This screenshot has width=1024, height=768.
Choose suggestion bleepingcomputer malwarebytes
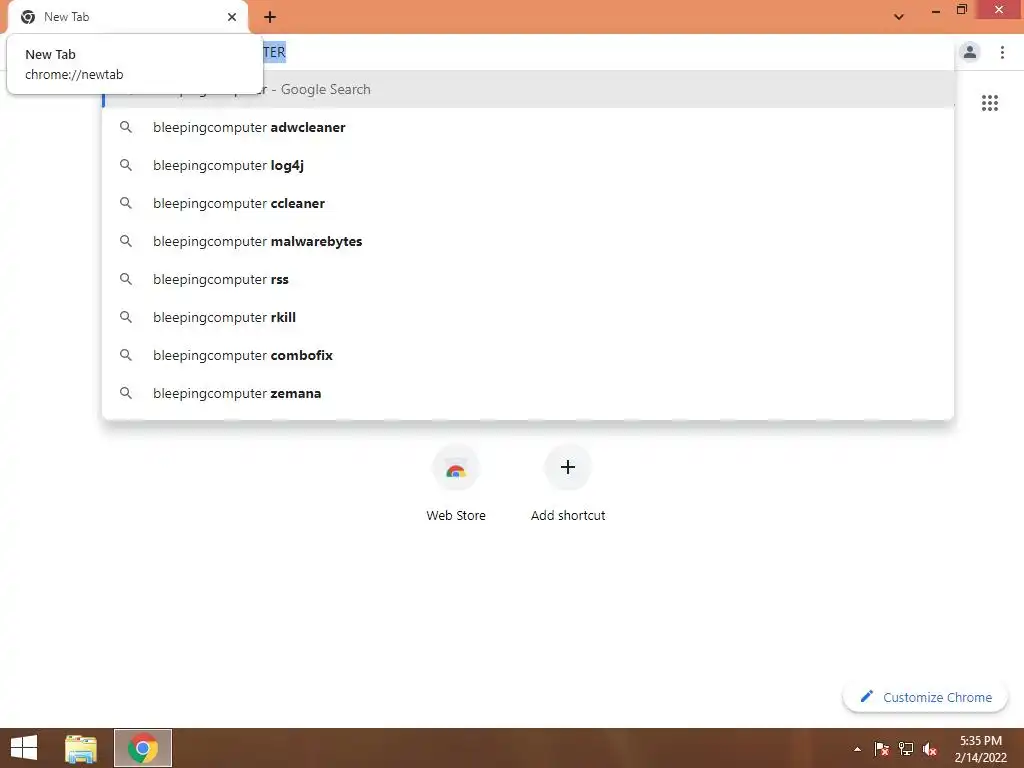point(528,241)
